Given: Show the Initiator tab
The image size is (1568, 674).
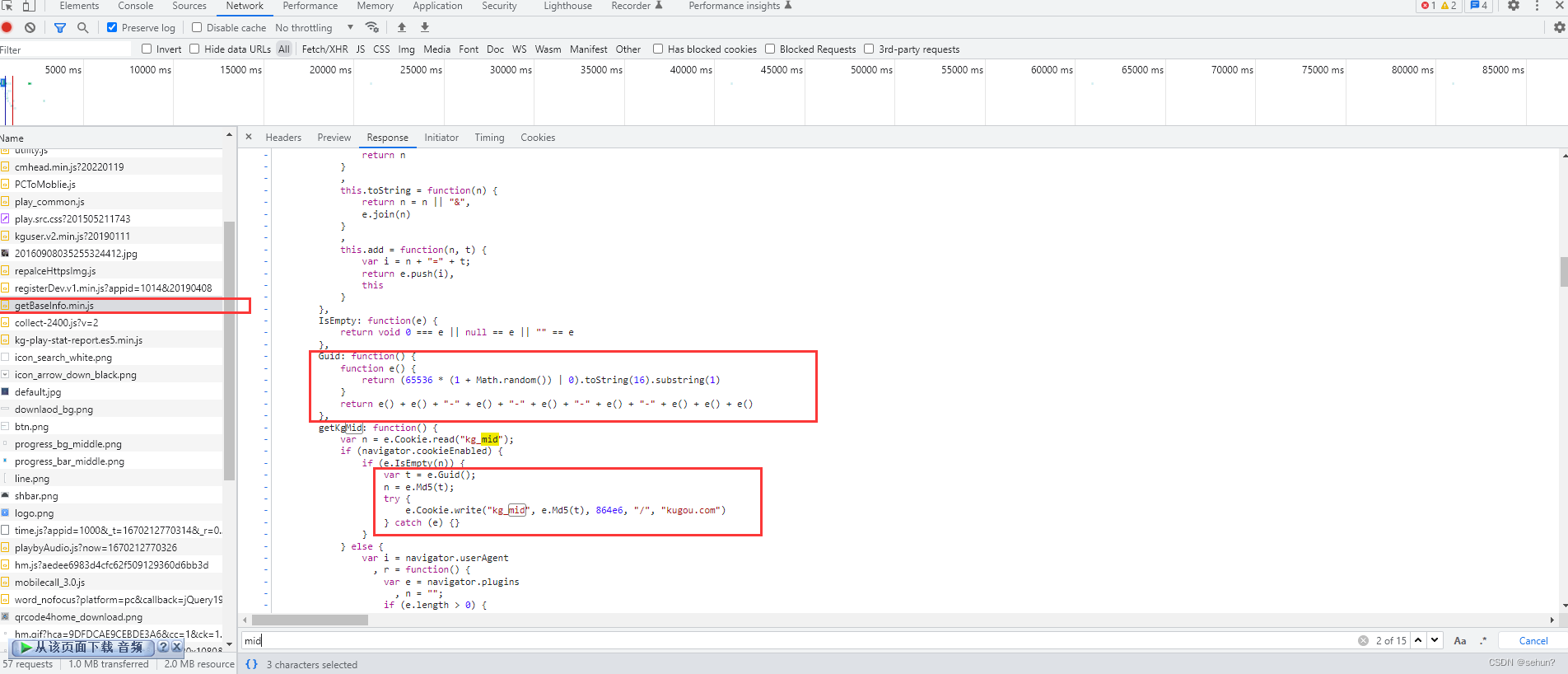Looking at the screenshot, I should coord(441,138).
